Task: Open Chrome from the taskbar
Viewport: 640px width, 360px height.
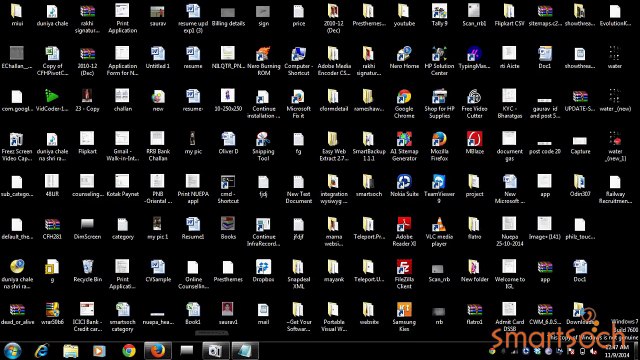Action: (x=129, y=351)
